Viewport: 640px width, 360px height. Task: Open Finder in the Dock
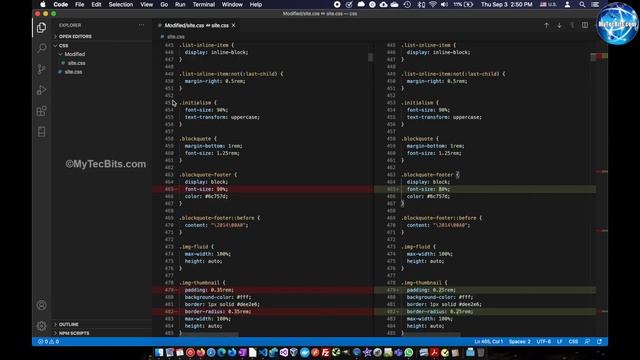[x=159, y=352]
